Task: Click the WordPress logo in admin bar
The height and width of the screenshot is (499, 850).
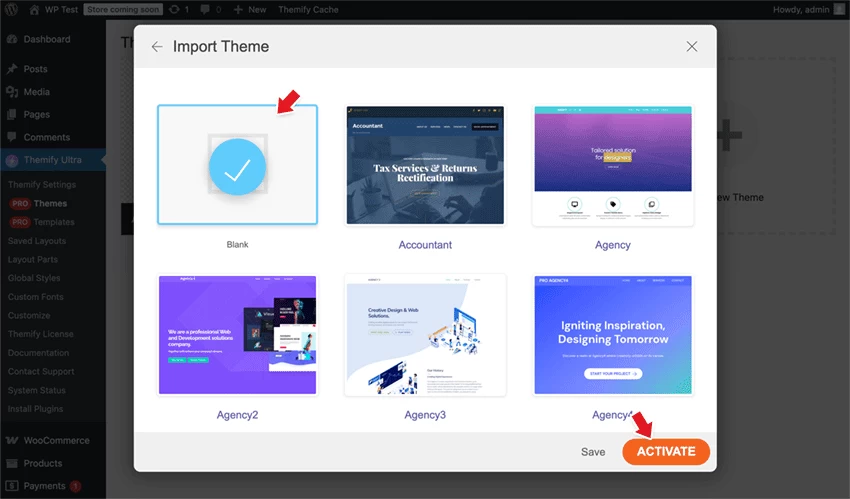Action: point(11,9)
